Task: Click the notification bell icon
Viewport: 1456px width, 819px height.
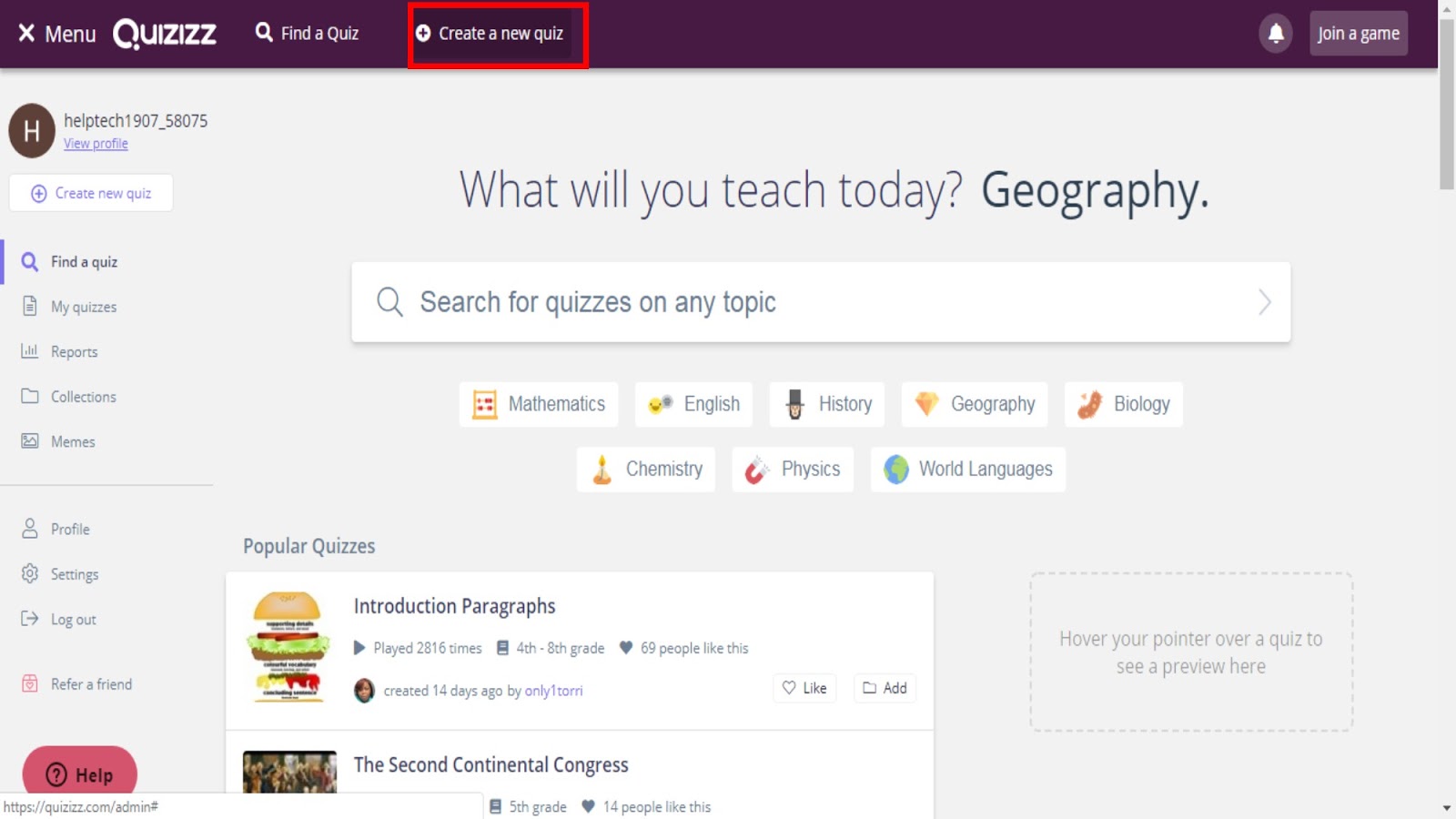Action: tap(1276, 34)
